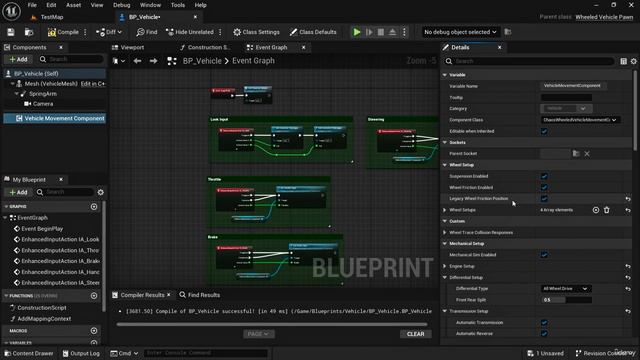Screen dimensions: 640x360
Task: Open Differential Type dropdown
Action: pos(566,289)
